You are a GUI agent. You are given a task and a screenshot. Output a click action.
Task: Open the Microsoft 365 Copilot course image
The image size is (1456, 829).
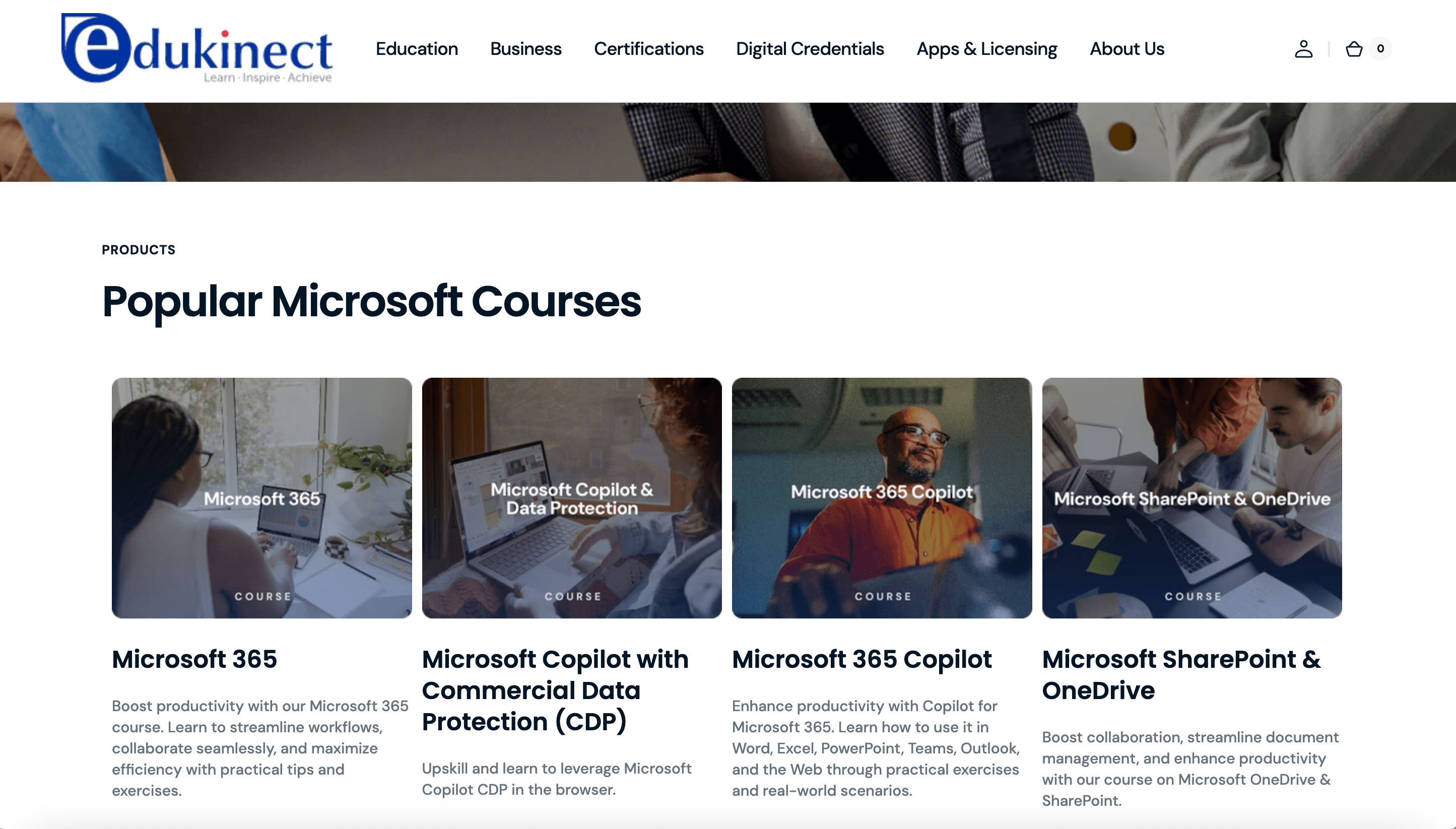[x=882, y=498]
